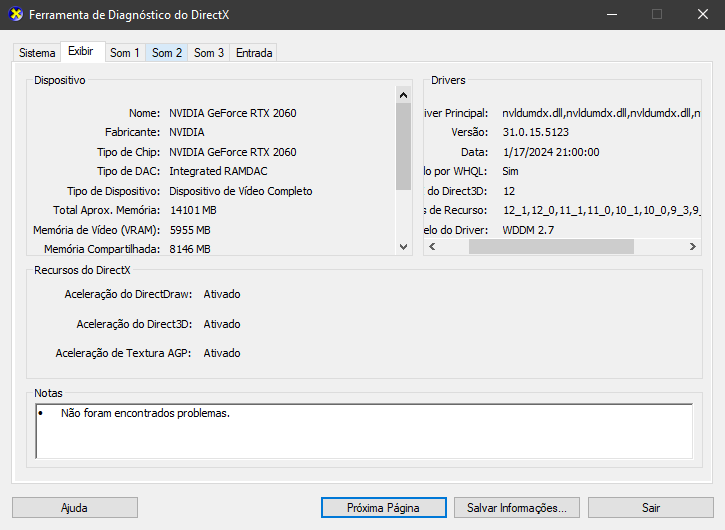Viewport: 725px width, 530px height.
Task: Click the Memória de Vídeo value 5955 MB
Action: 190,230
